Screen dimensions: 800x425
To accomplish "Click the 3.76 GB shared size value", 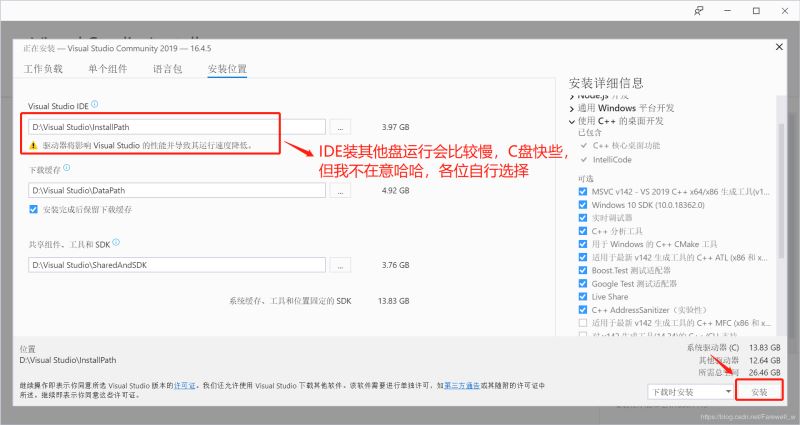I will pyautogui.click(x=395, y=265).
